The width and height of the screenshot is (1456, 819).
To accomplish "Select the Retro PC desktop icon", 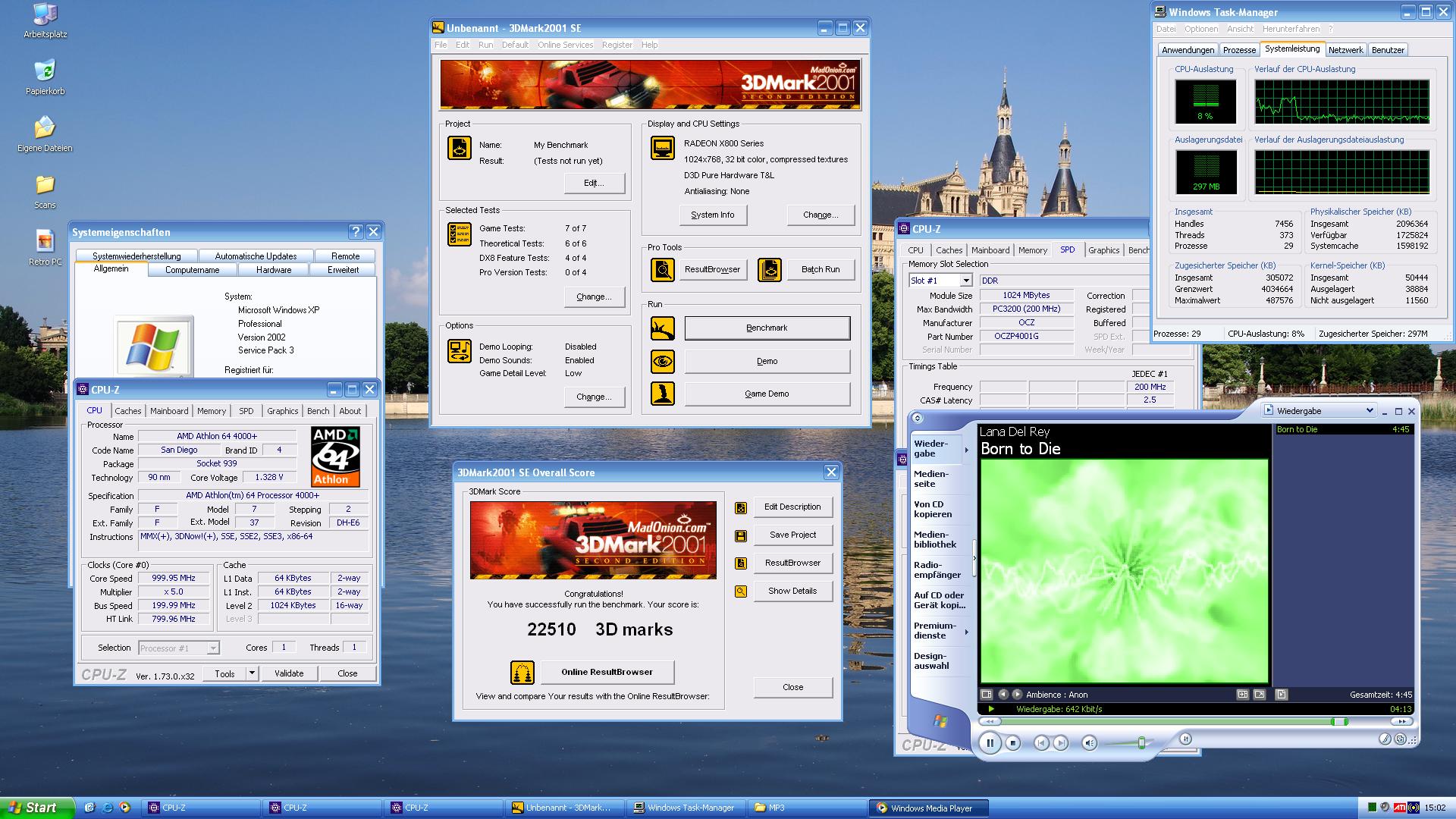I will coord(45,248).
